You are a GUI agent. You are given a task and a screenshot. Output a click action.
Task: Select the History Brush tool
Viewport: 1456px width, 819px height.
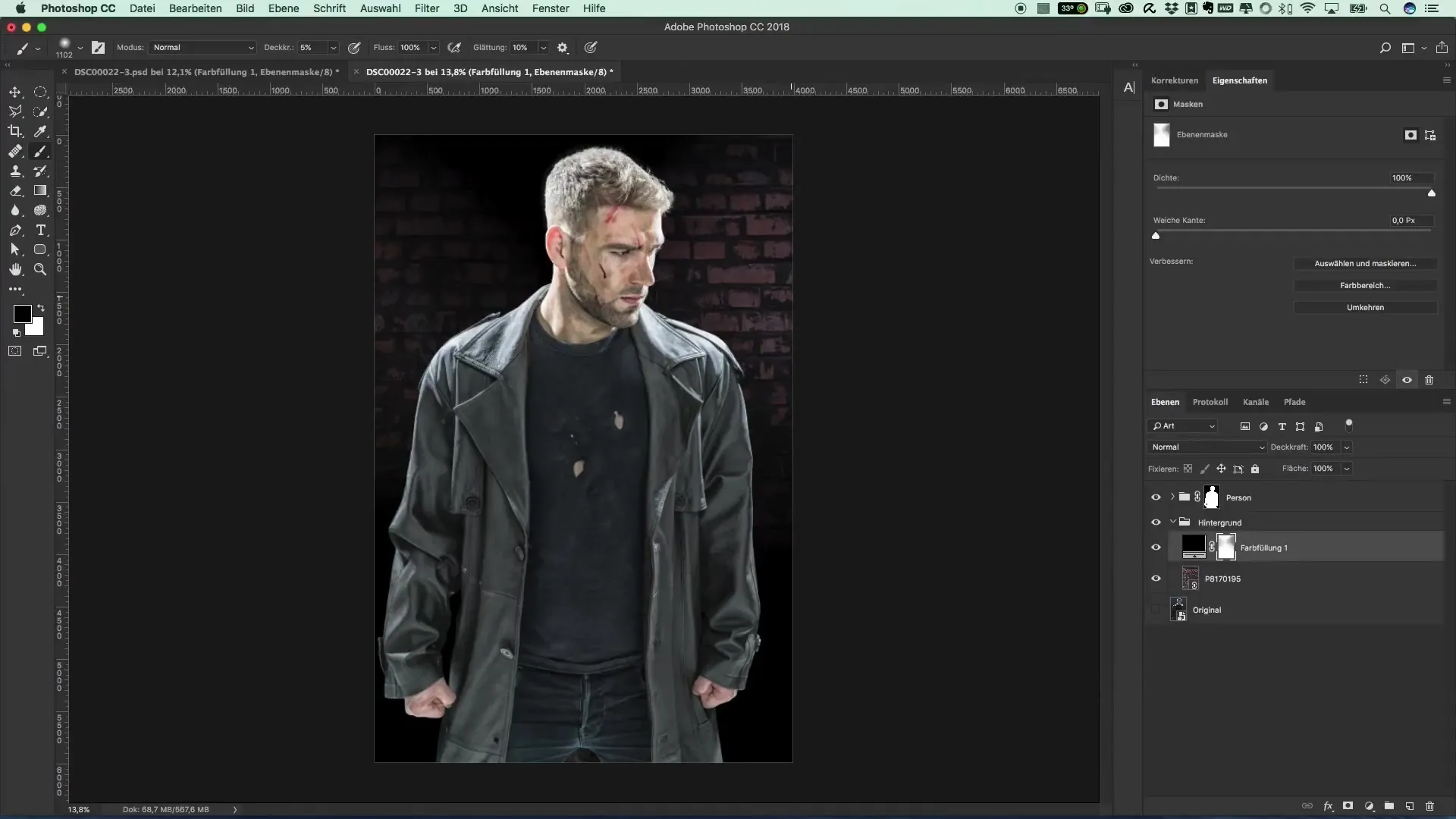[40, 171]
